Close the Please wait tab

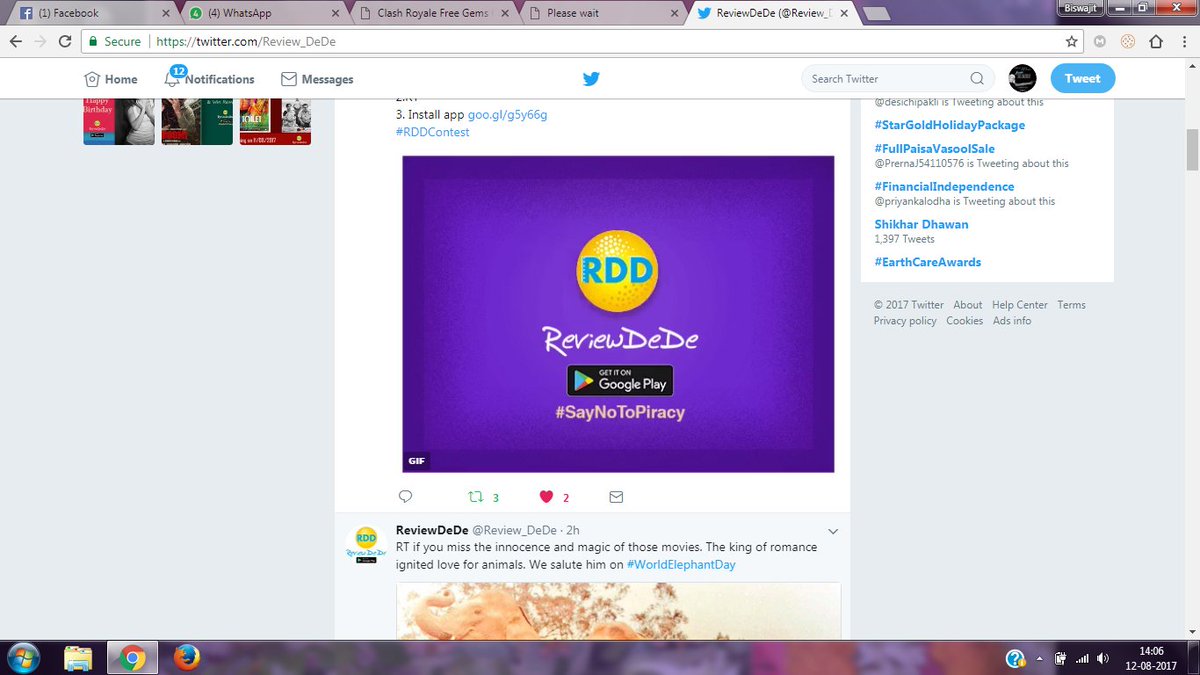676,14
